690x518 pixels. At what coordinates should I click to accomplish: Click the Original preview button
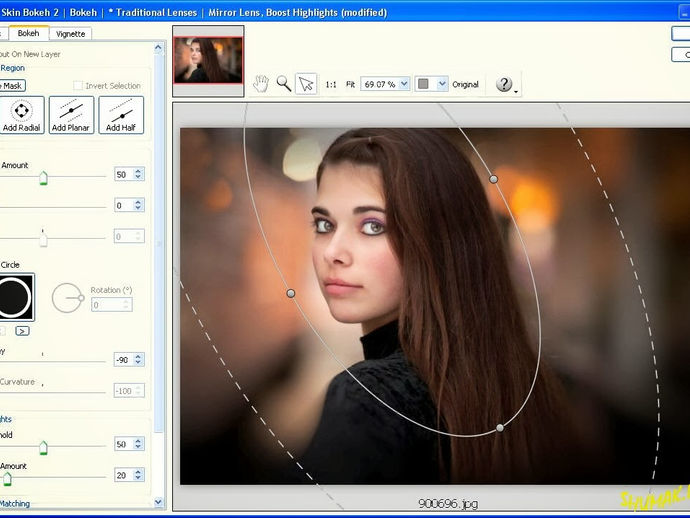pos(465,84)
